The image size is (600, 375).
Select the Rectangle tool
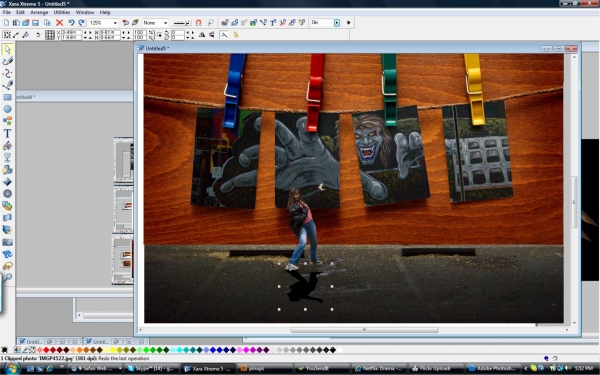click(x=7, y=97)
